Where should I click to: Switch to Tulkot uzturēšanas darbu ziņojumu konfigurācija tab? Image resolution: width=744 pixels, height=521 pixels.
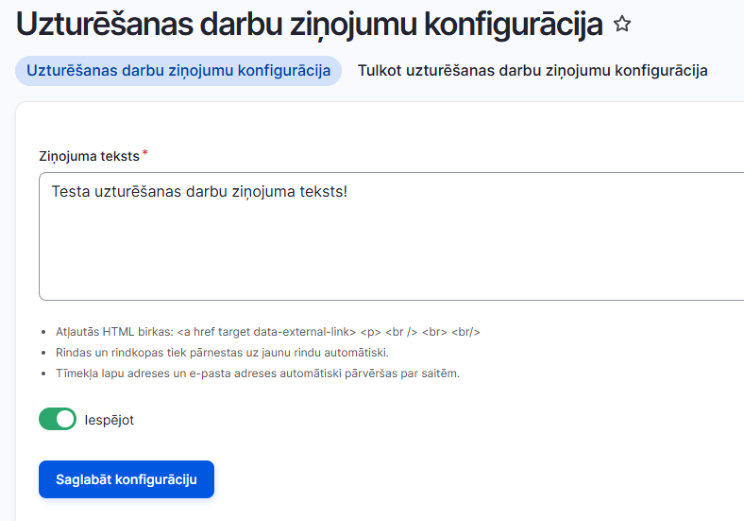pos(532,71)
